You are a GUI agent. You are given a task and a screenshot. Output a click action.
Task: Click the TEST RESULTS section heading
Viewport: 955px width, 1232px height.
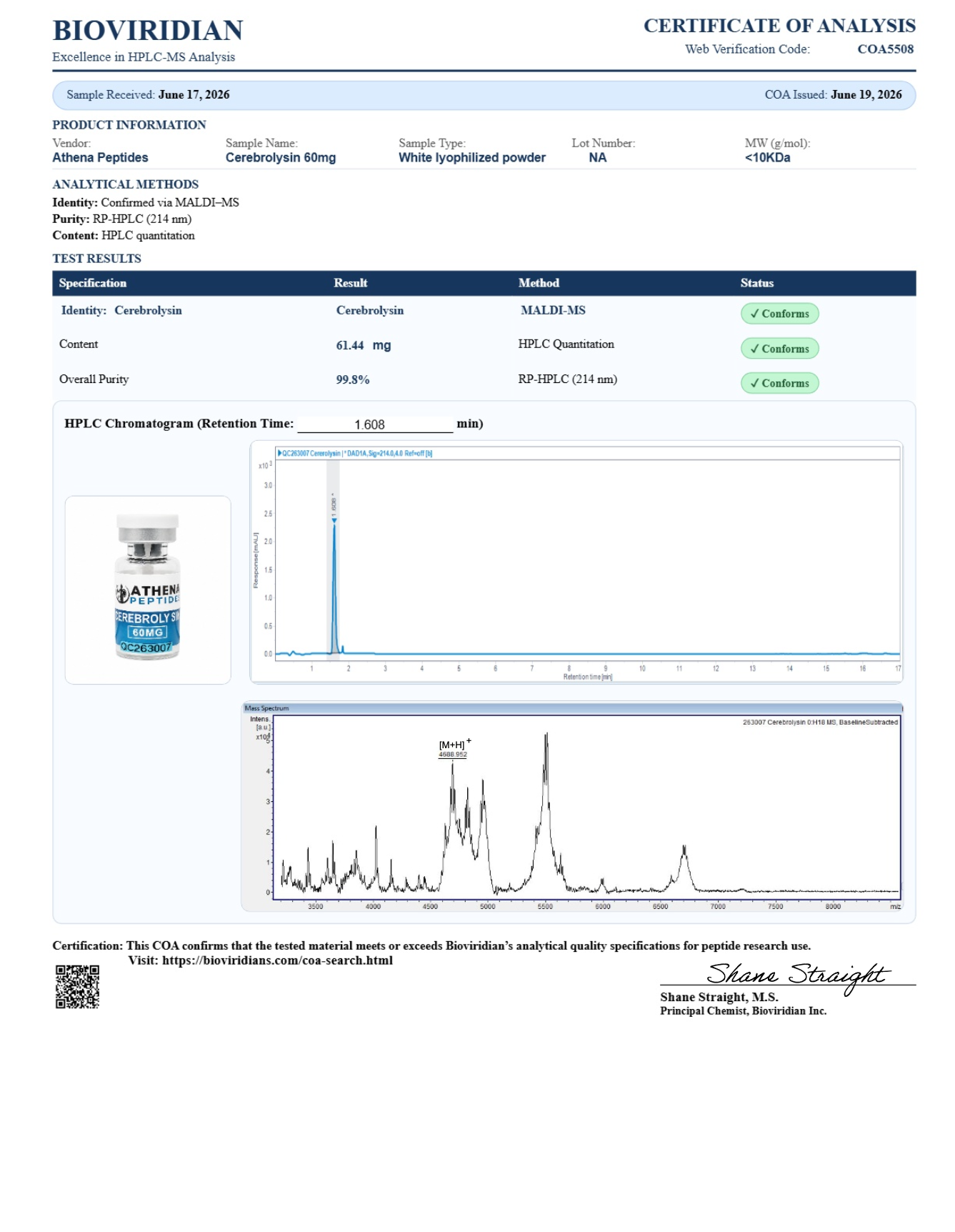(97, 259)
